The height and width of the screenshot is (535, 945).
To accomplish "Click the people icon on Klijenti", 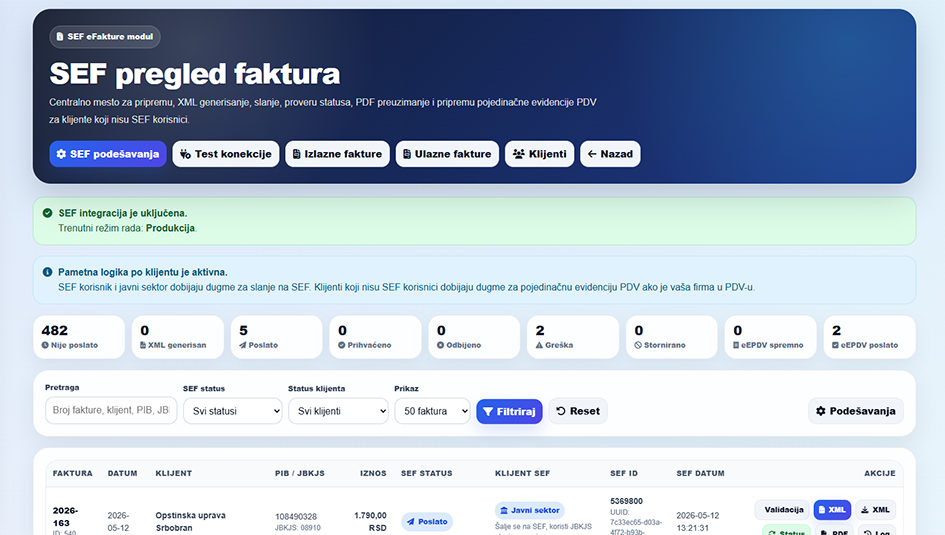I will tap(518, 154).
